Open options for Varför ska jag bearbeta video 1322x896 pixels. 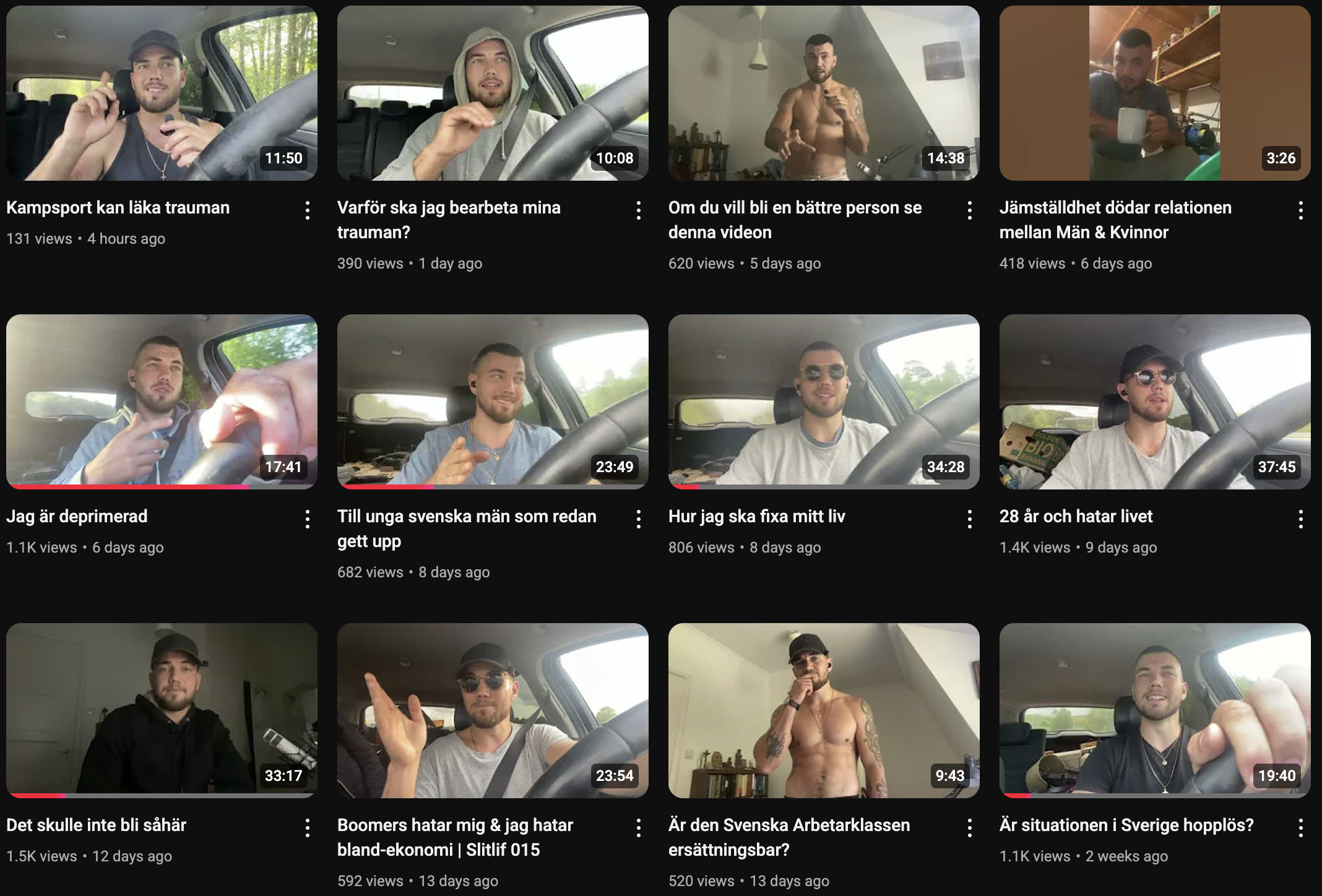639,210
